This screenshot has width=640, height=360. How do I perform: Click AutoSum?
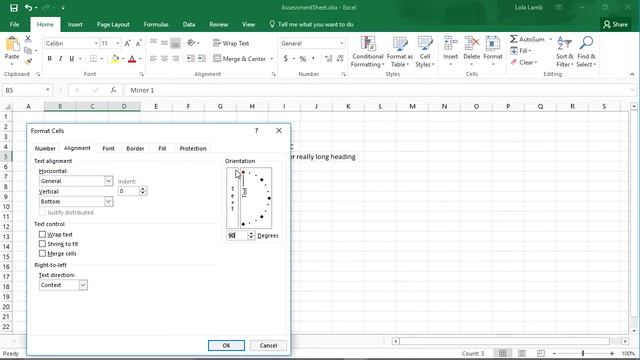(x=527, y=39)
